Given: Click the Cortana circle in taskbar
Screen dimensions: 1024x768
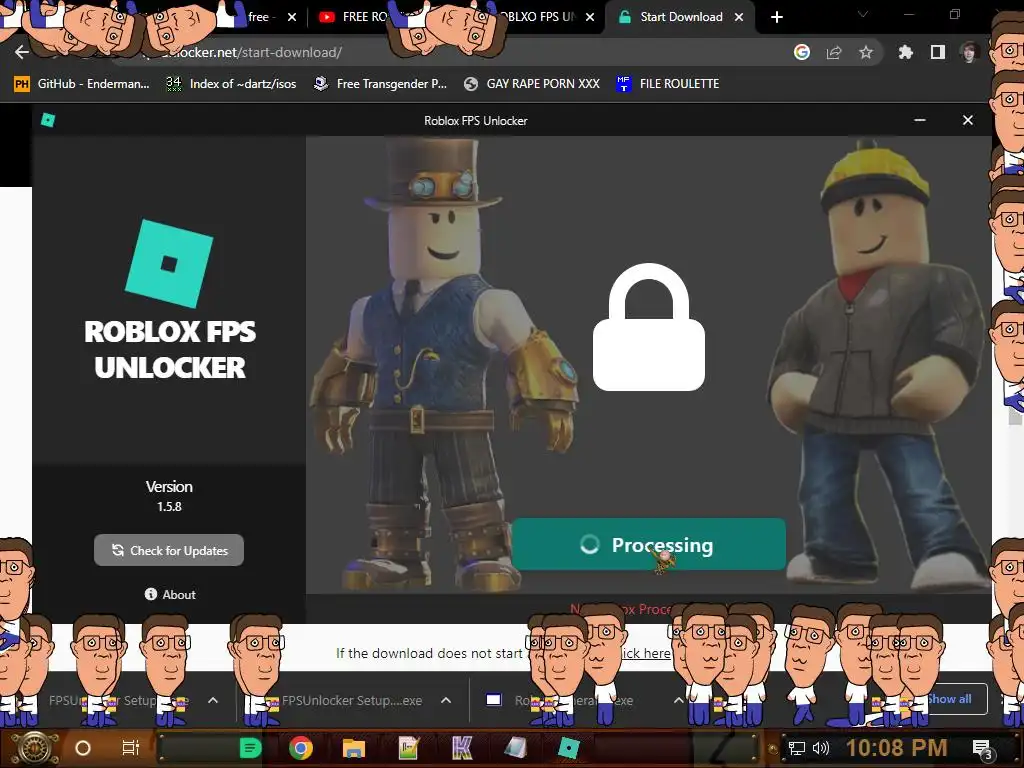Looking at the screenshot, I should tap(83, 748).
